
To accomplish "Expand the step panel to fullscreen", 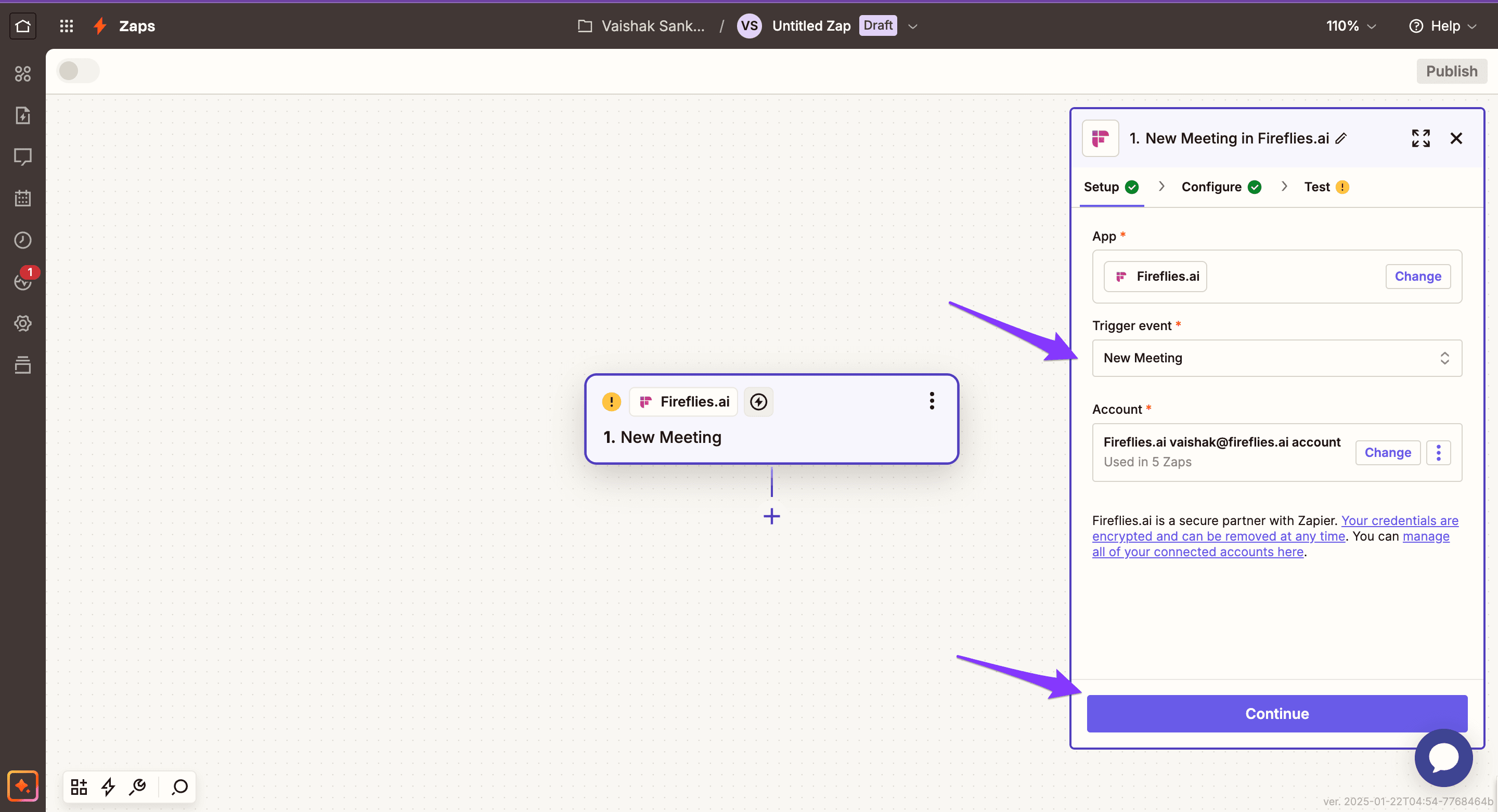I will pos(1420,138).
